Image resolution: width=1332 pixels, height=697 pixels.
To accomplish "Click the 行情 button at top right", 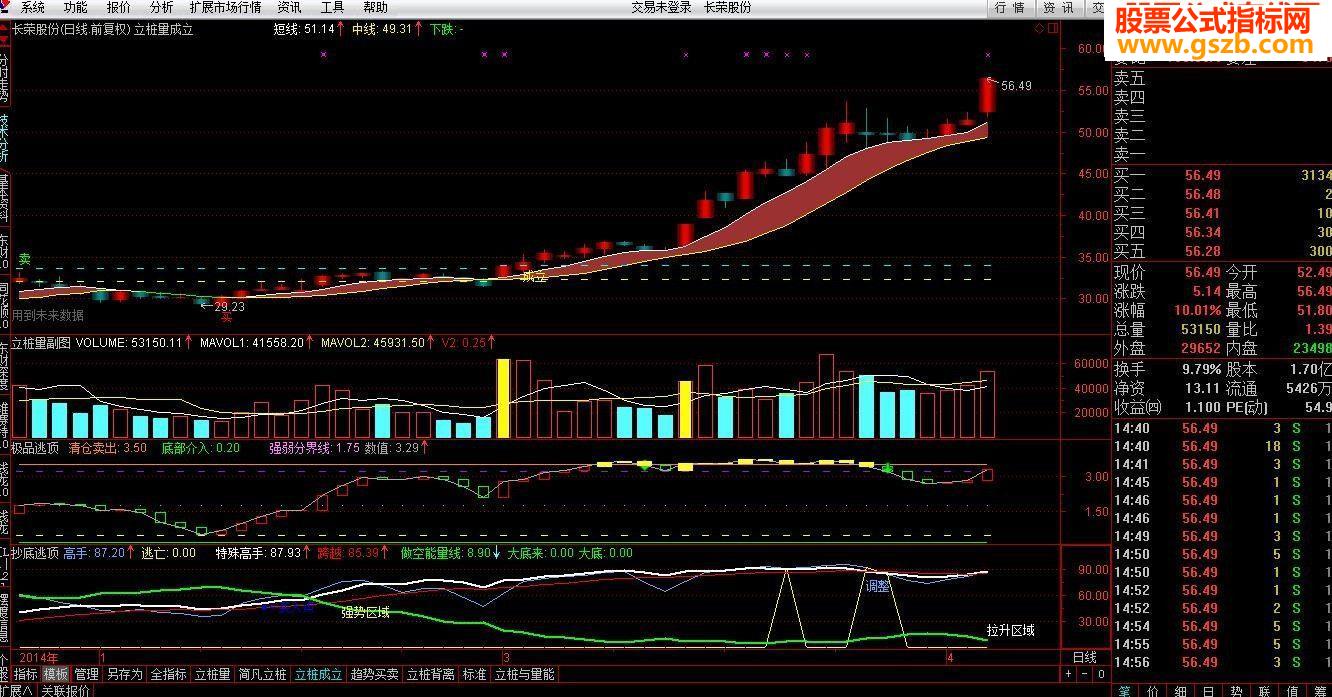I will pos(1010,7).
